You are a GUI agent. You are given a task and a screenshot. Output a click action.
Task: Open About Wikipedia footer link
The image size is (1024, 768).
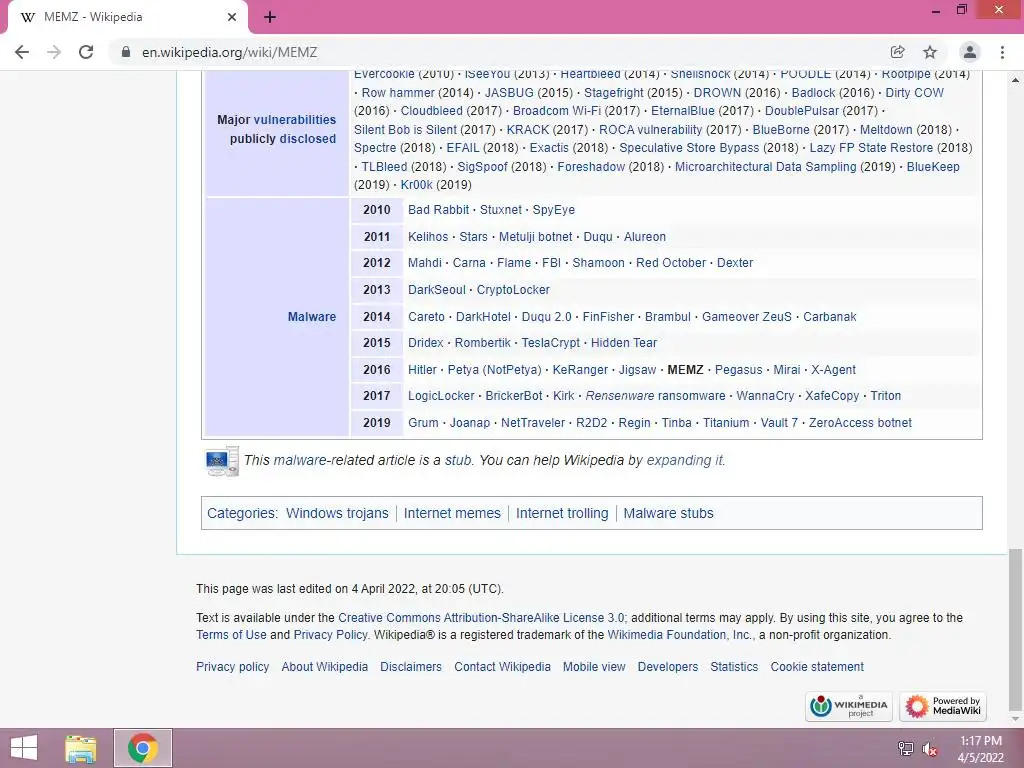(x=325, y=667)
